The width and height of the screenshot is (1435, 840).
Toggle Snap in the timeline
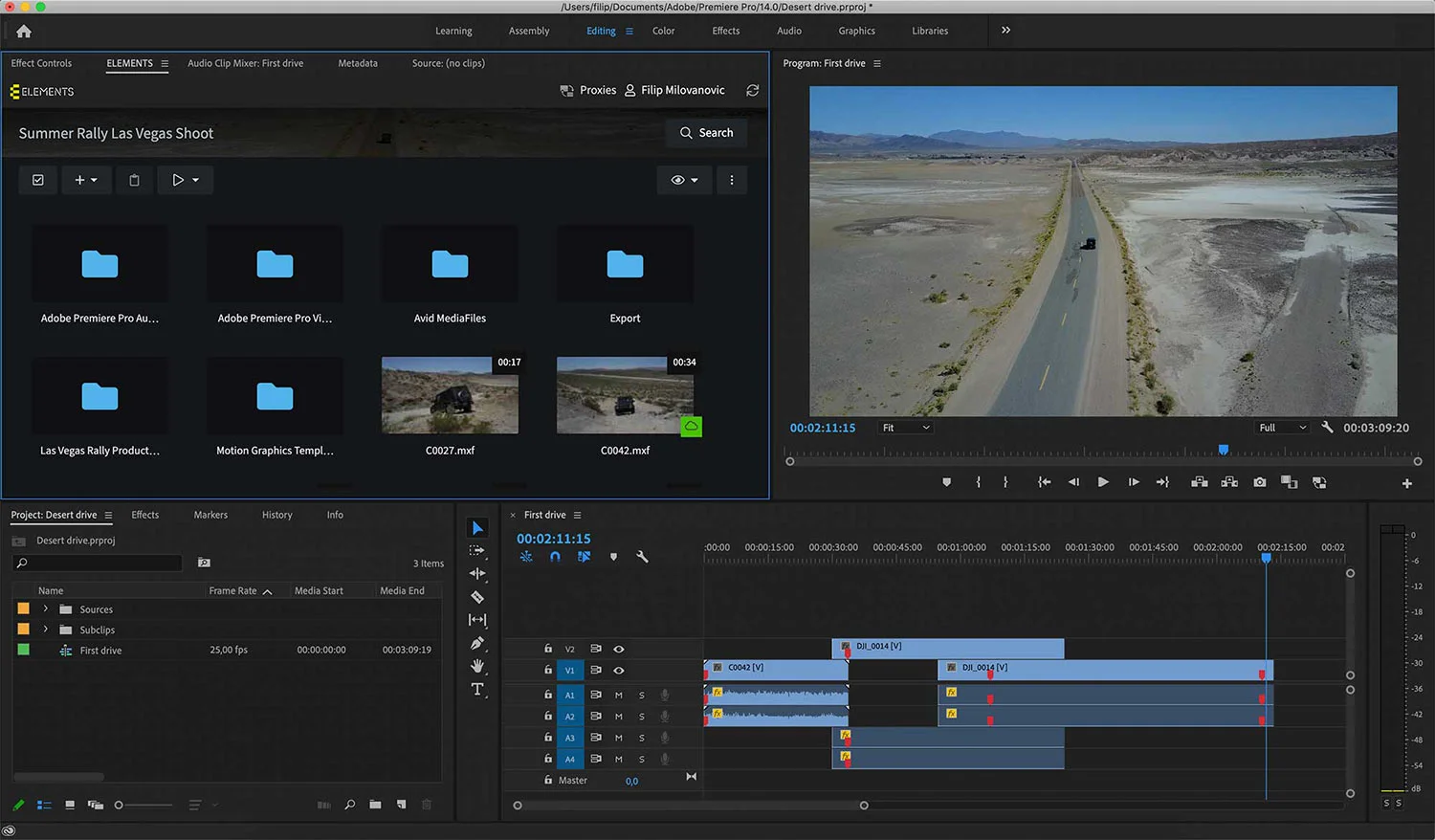(x=555, y=556)
